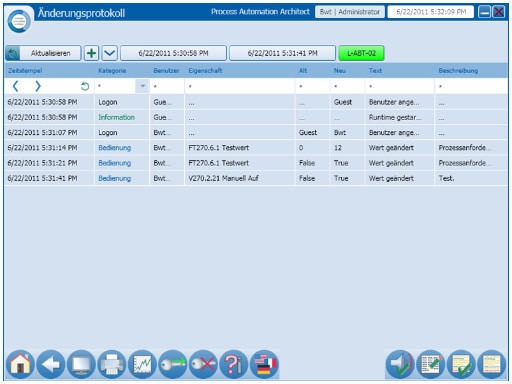Sort by Alt column header
This screenshot has height=384, width=512.
click(x=303, y=71)
